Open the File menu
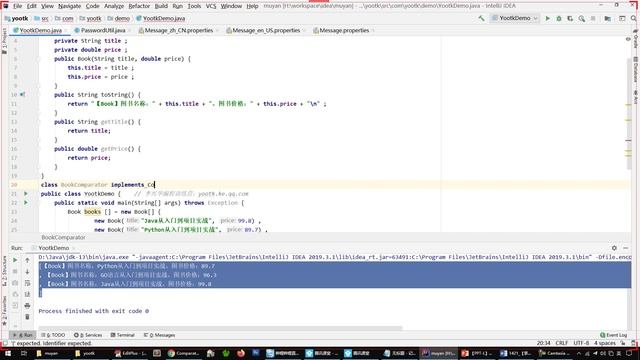This screenshot has height=360, width=640. coord(18,6)
